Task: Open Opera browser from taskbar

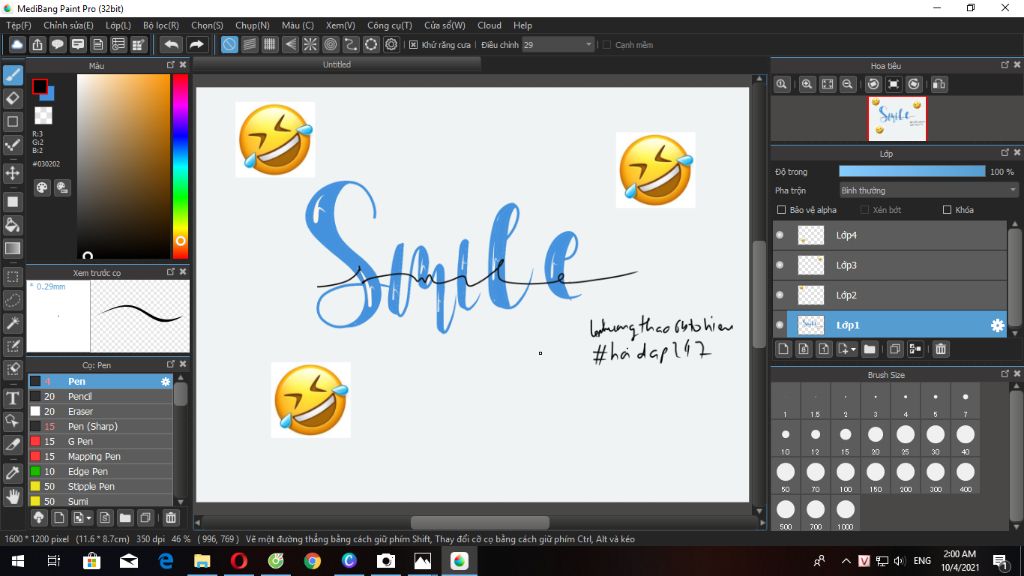Action: tap(239, 561)
